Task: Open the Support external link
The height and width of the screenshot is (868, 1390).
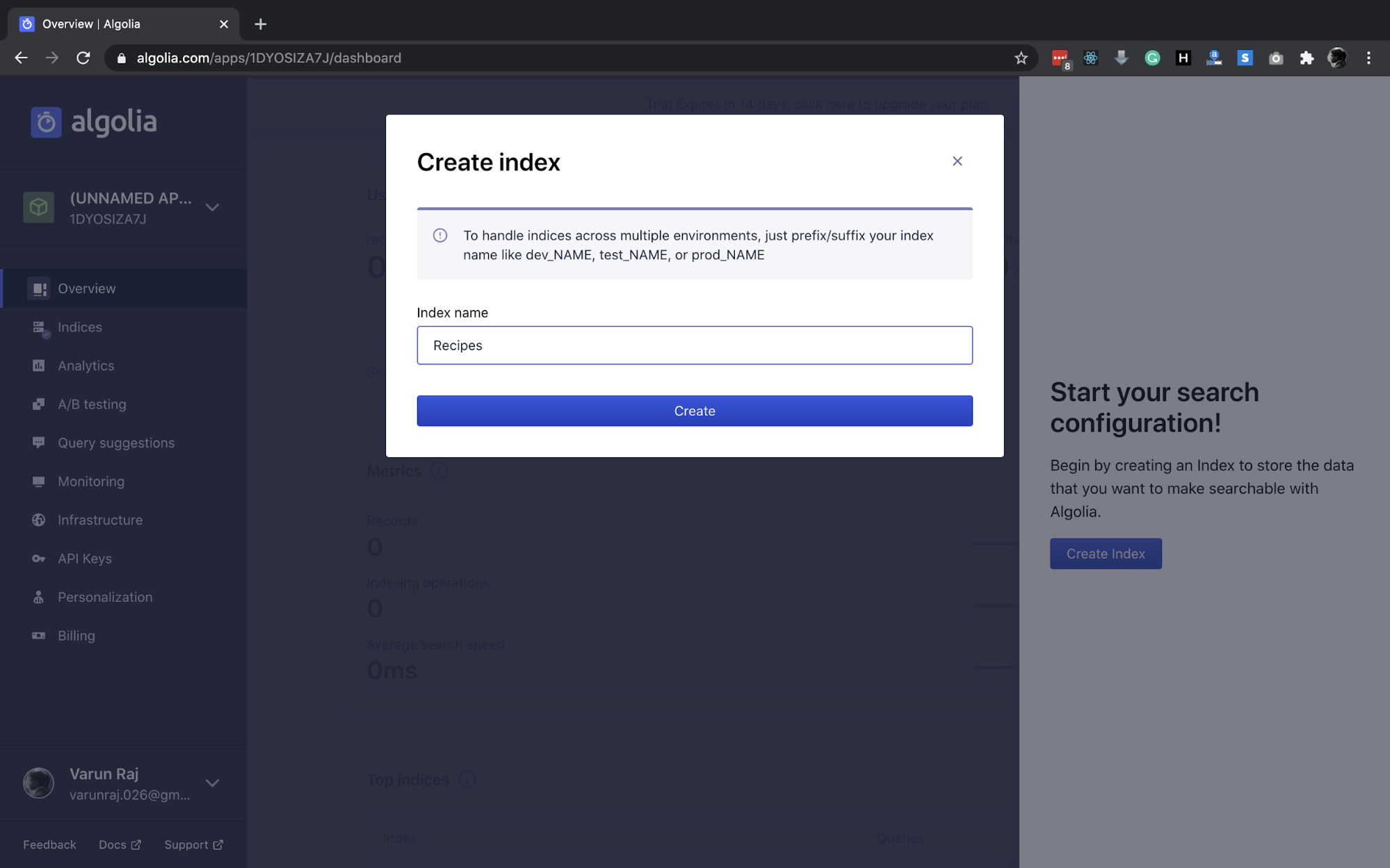Action: pyautogui.click(x=193, y=845)
